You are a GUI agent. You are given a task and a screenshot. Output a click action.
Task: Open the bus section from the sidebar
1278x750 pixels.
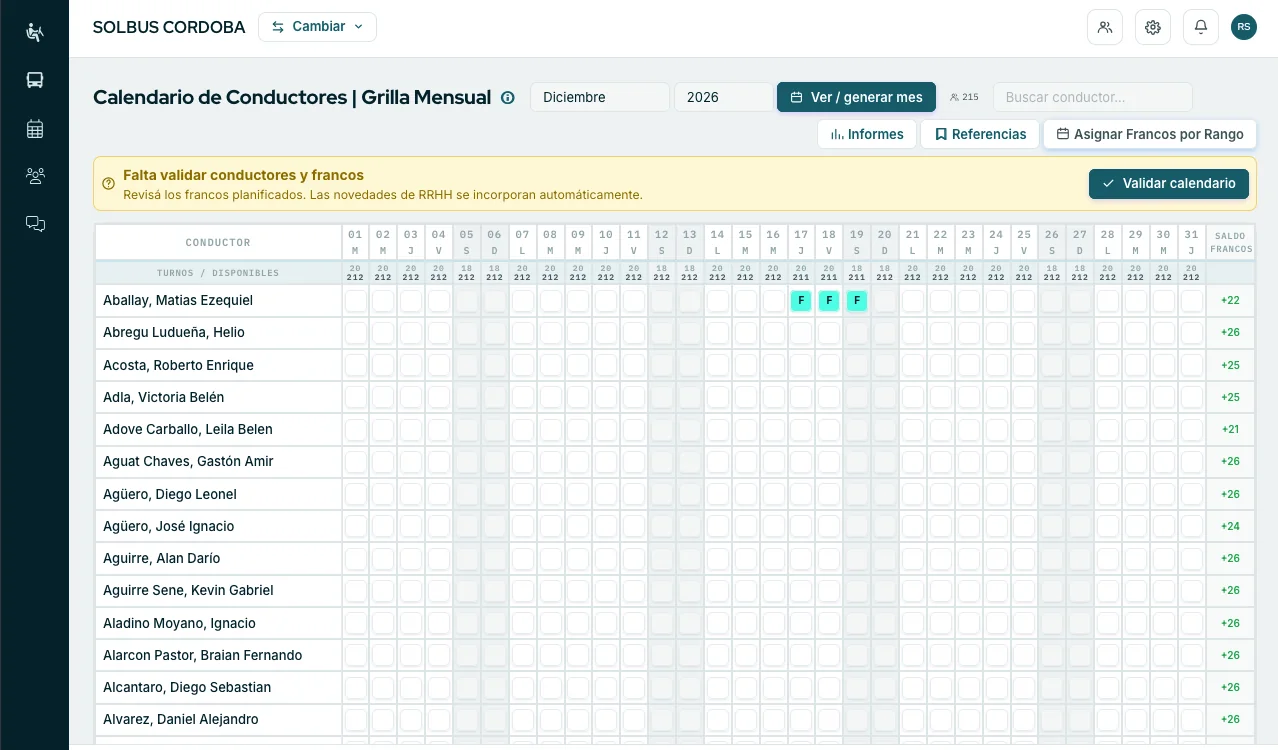click(35, 80)
